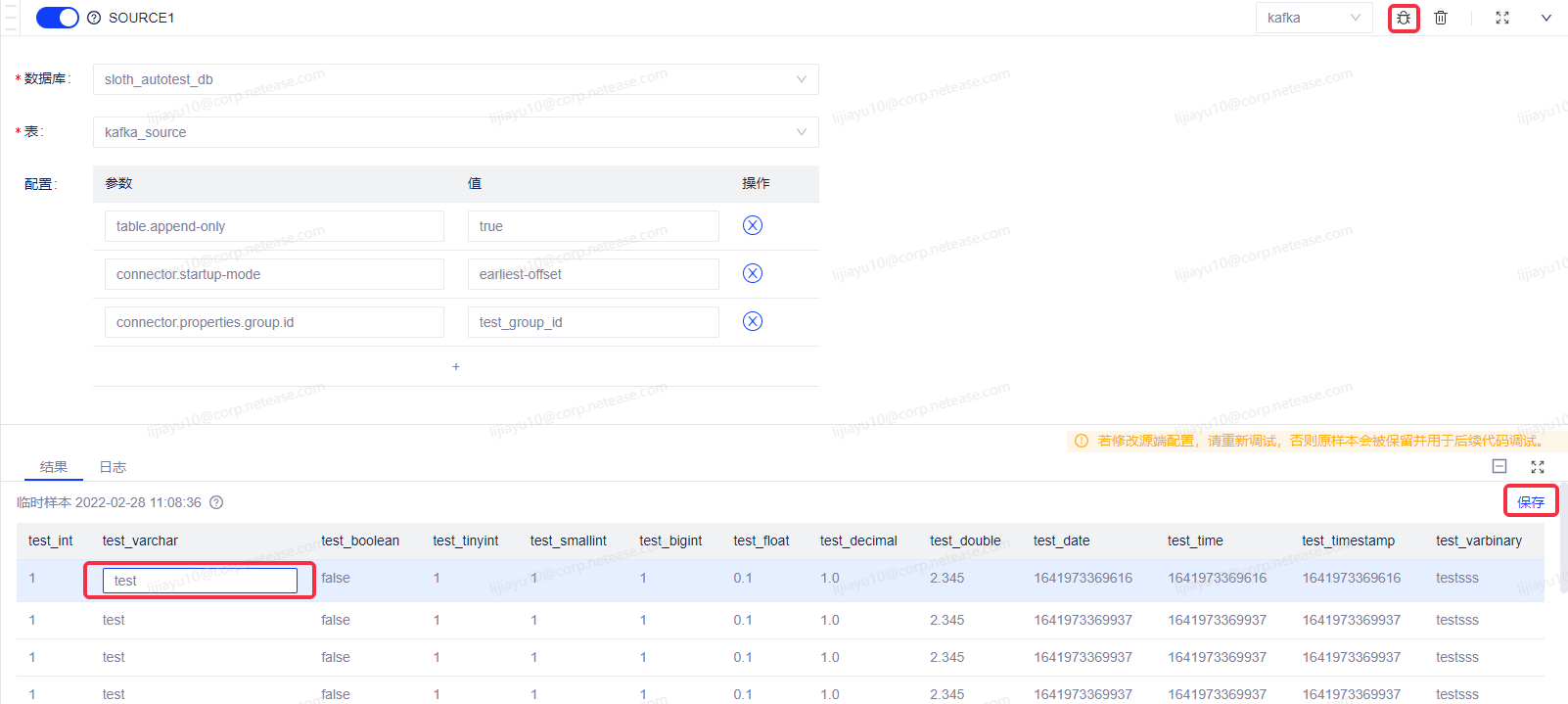The width and height of the screenshot is (1568, 704).
Task: Click the earliest-offset value field
Action: (x=592, y=274)
